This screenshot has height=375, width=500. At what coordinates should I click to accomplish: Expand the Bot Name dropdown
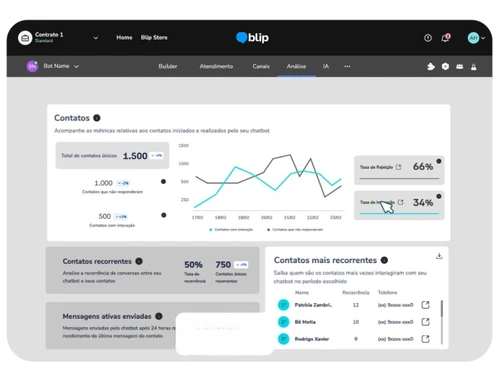[76, 66]
